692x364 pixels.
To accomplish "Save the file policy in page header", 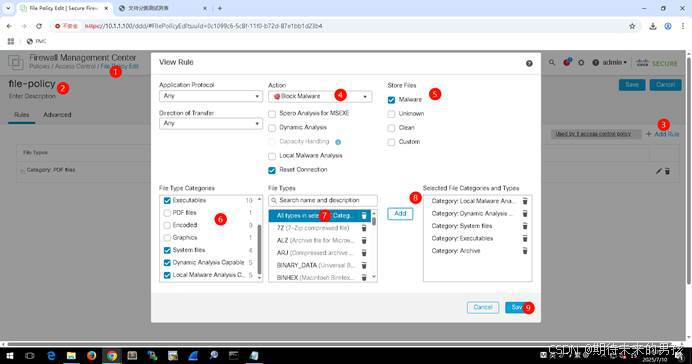I will 632,85.
